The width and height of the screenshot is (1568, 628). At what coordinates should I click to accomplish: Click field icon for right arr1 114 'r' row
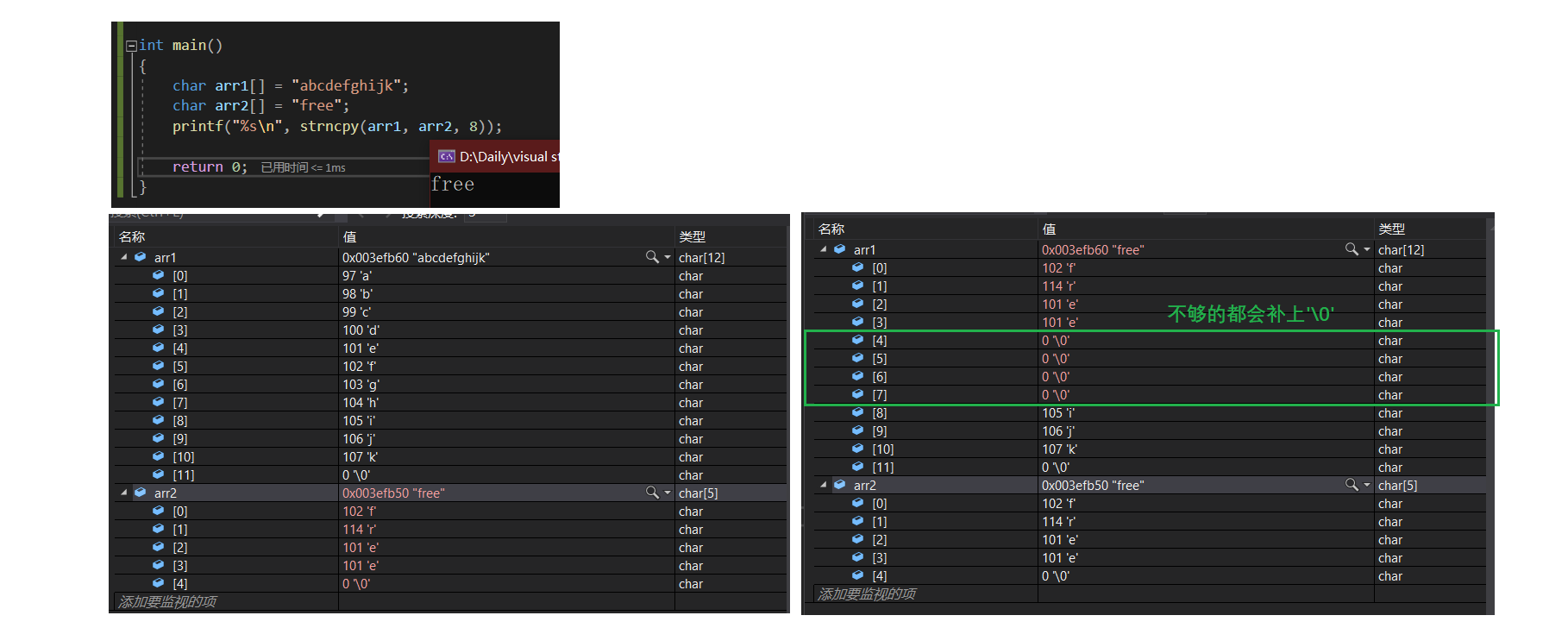(x=857, y=286)
